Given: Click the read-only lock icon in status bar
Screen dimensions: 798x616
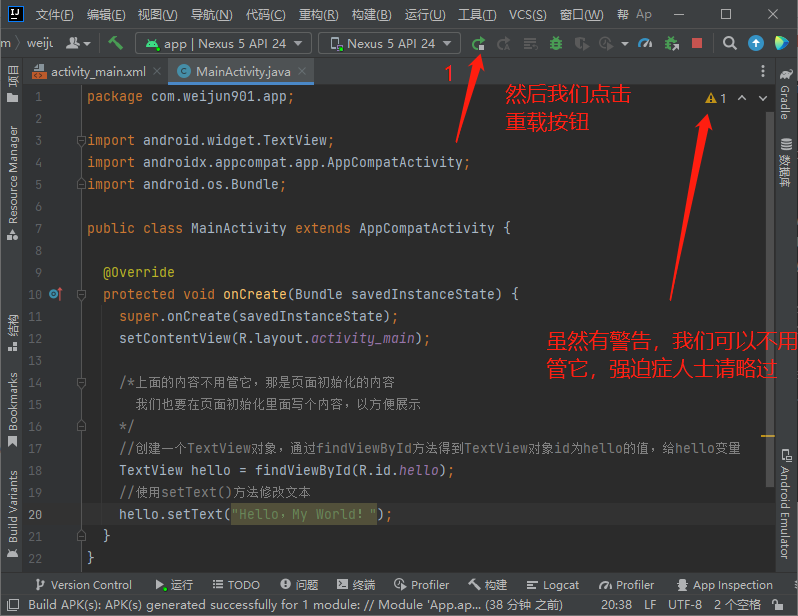Looking at the screenshot, I should click(777, 605).
